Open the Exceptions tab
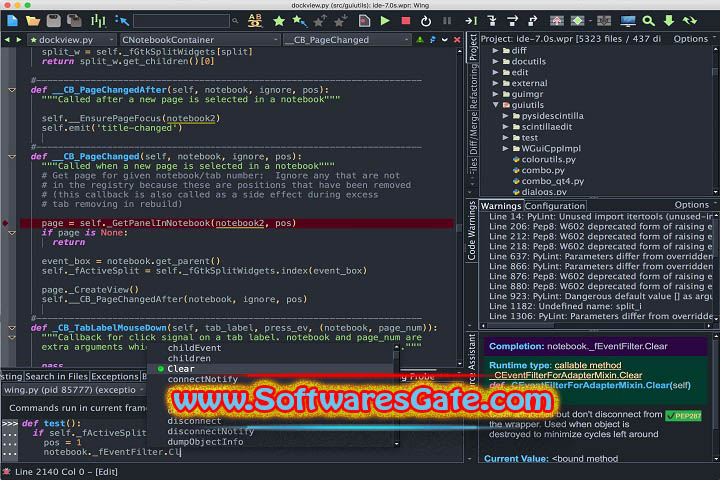Screen dimensions: 720x480 pyautogui.click(x=115, y=377)
